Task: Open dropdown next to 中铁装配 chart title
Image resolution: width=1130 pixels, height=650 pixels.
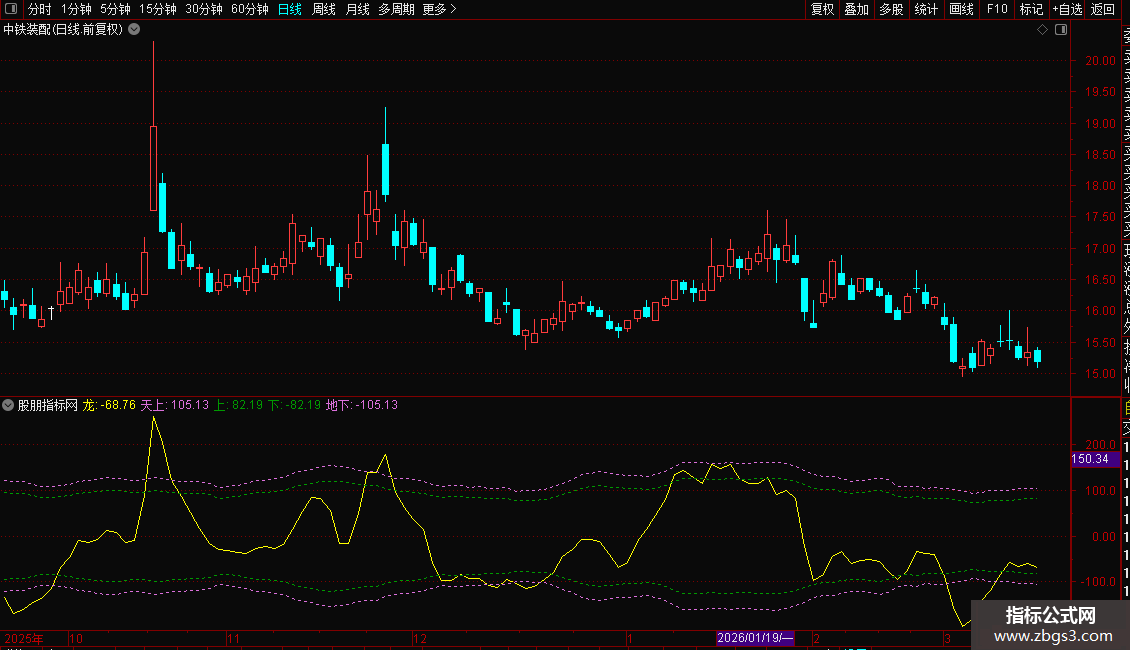Action: click(x=134, y=30)
